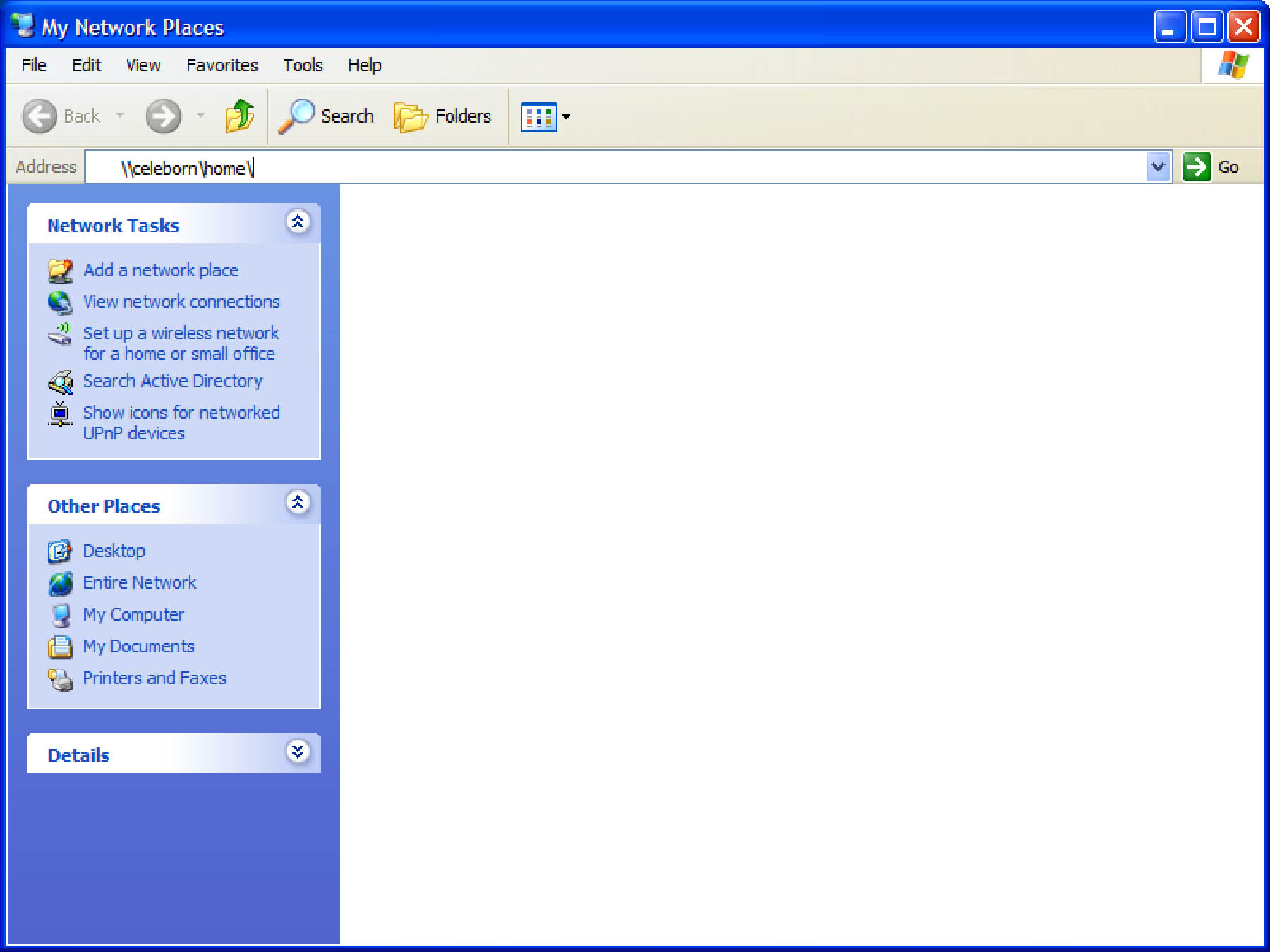Open the Help menu

pyautogui.click(x=365, y=65)
